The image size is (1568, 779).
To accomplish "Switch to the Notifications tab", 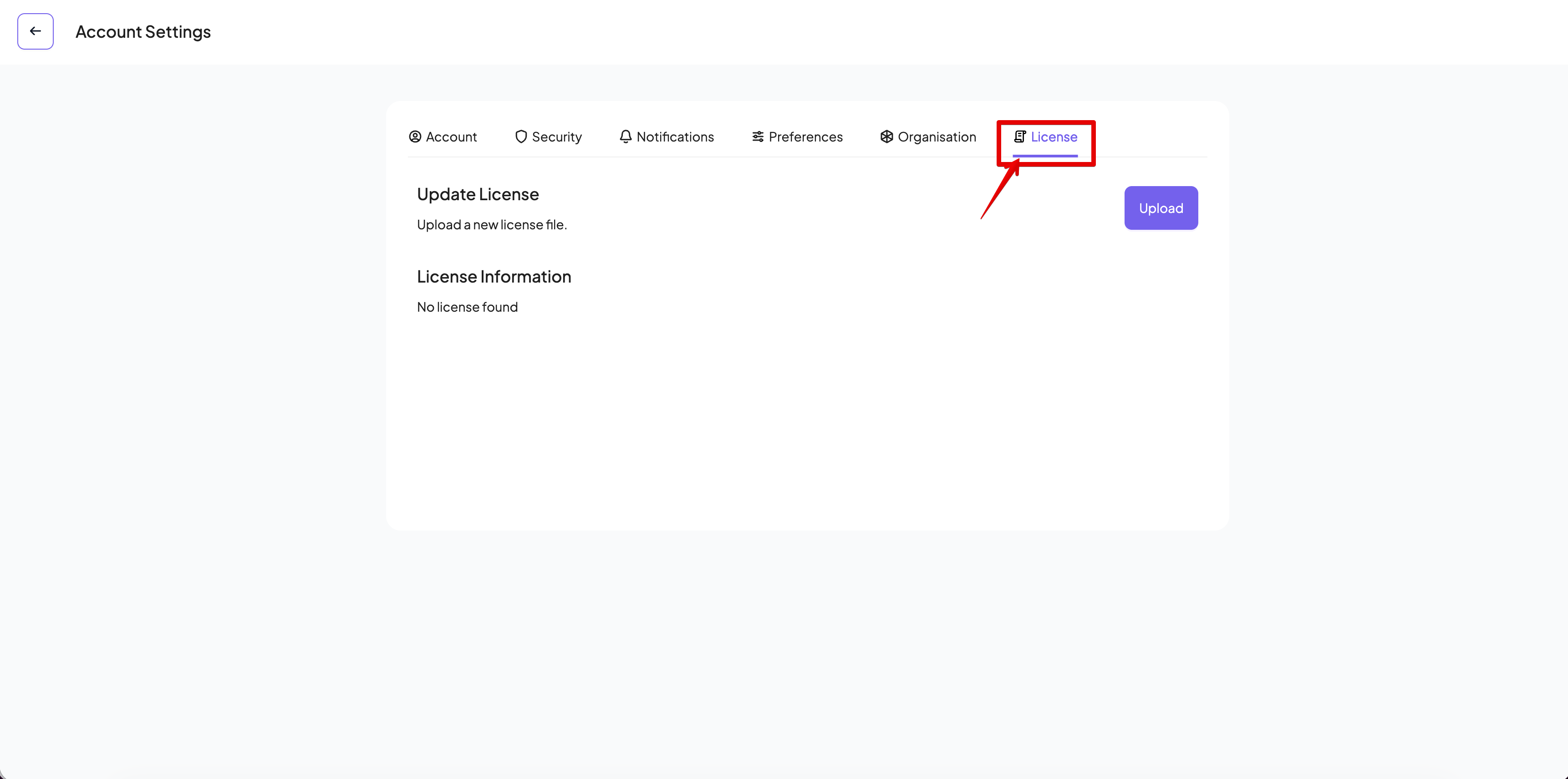I will [x=675, y=137].
